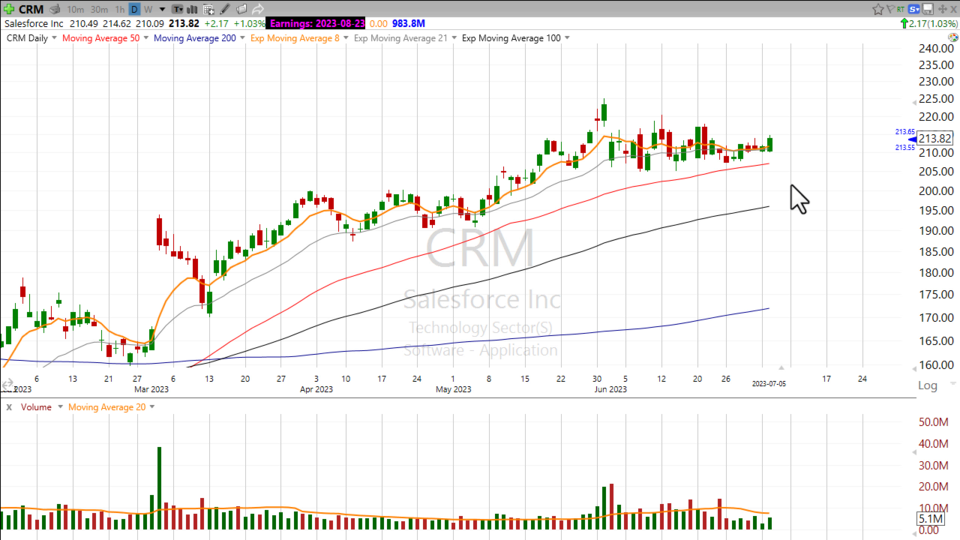The width and height of the screenshot is (960, 540).
Task: Click the scroll arrows icon at chart bottom-left
Action: click(7, 384)
